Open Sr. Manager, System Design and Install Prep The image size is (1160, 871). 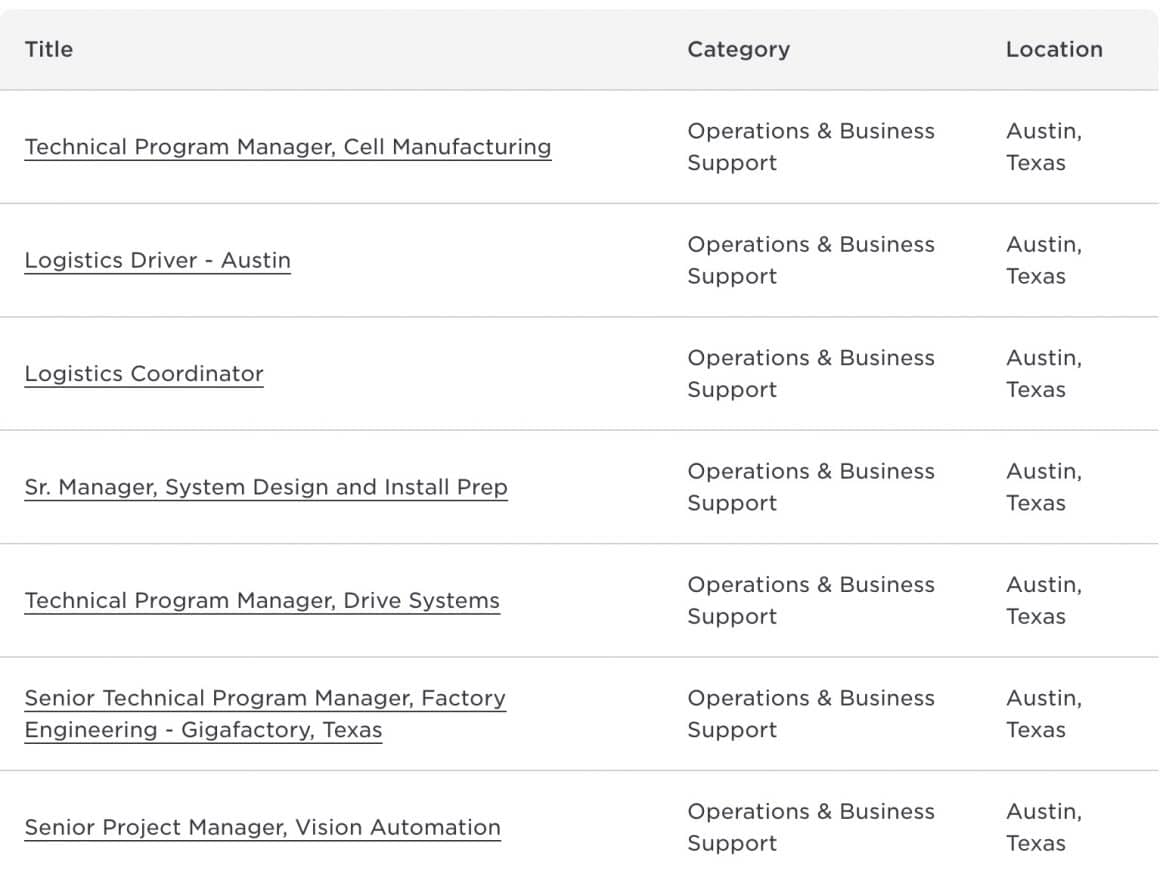(266, 487)
